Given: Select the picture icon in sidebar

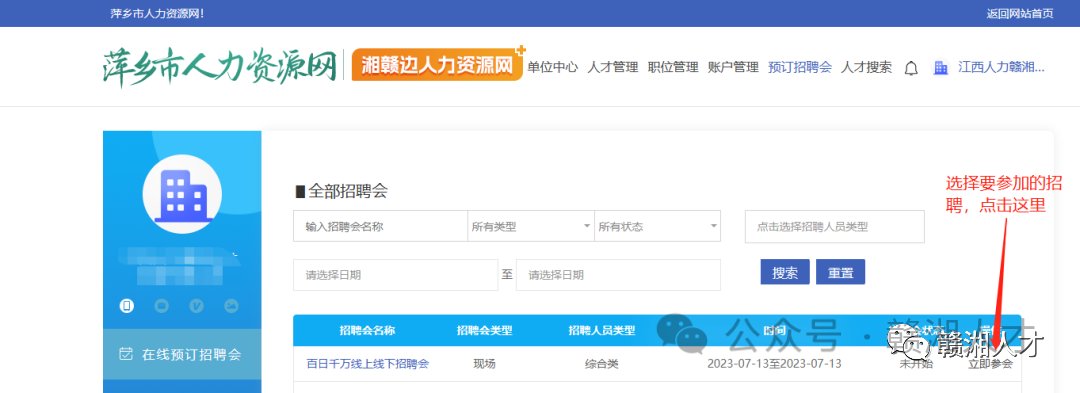Looking at the screenshot, I should tap(231, 306).
